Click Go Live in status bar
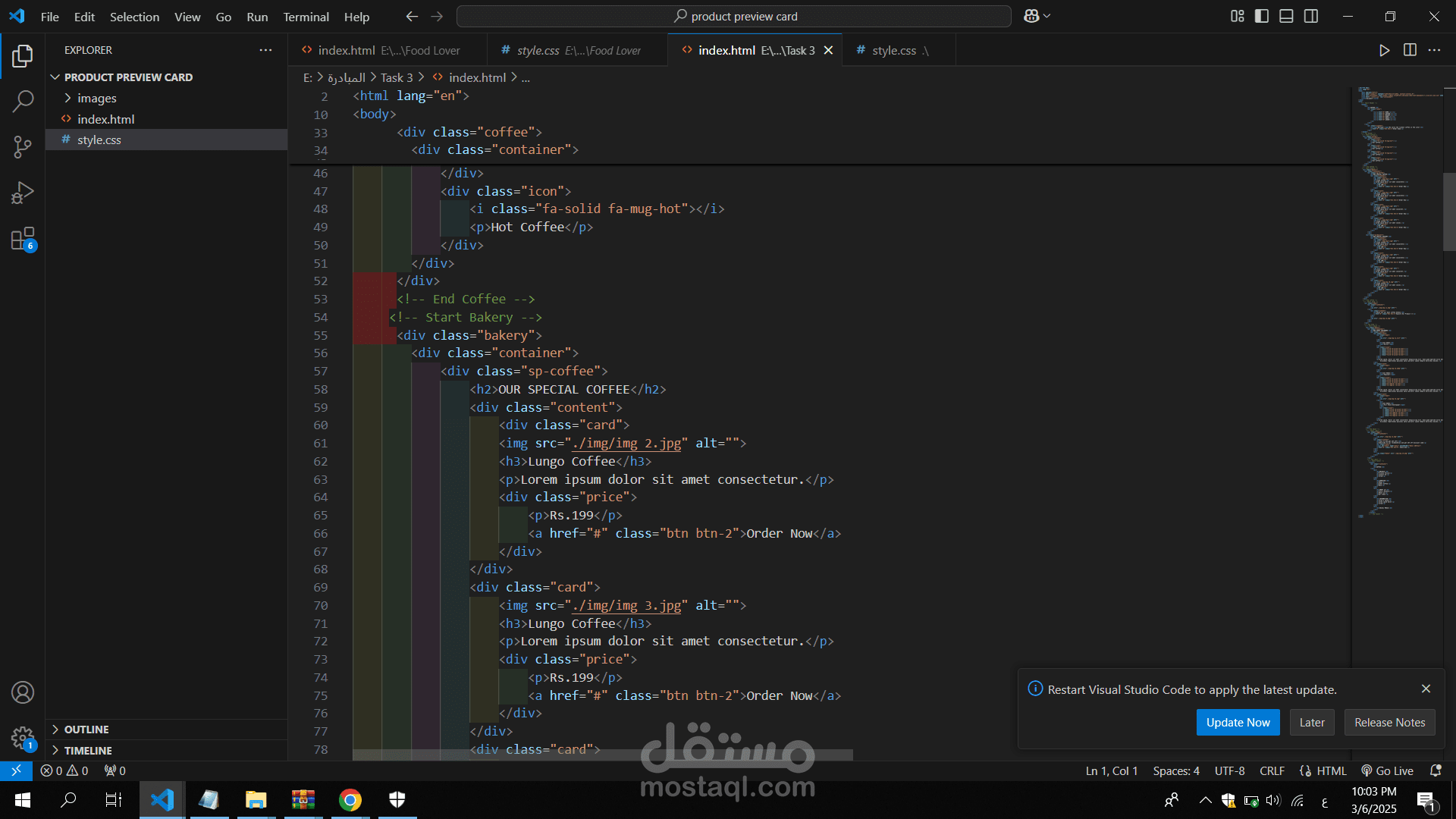 point(1387,770)
